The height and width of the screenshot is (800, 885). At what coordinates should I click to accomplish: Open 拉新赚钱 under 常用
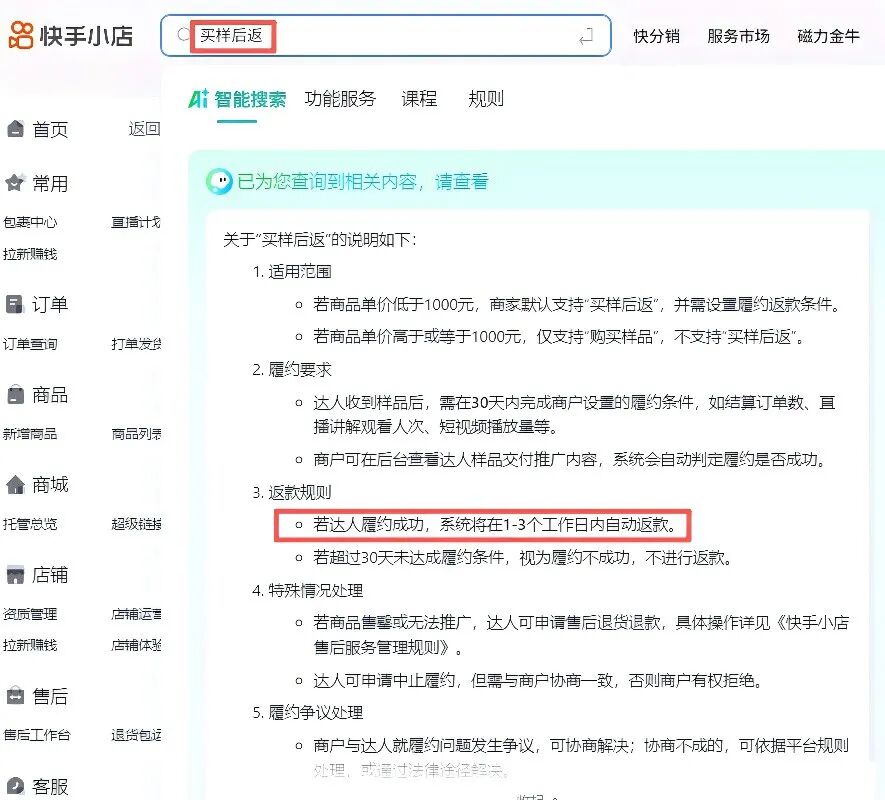pos(30,254)
